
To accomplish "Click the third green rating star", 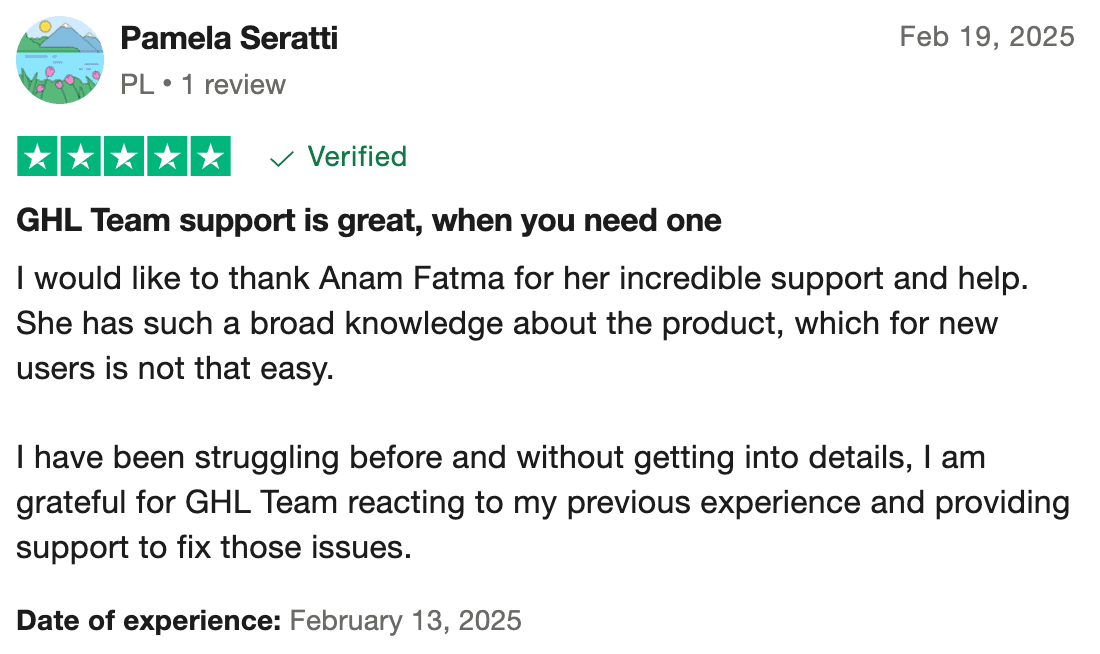I will (124, 157).
